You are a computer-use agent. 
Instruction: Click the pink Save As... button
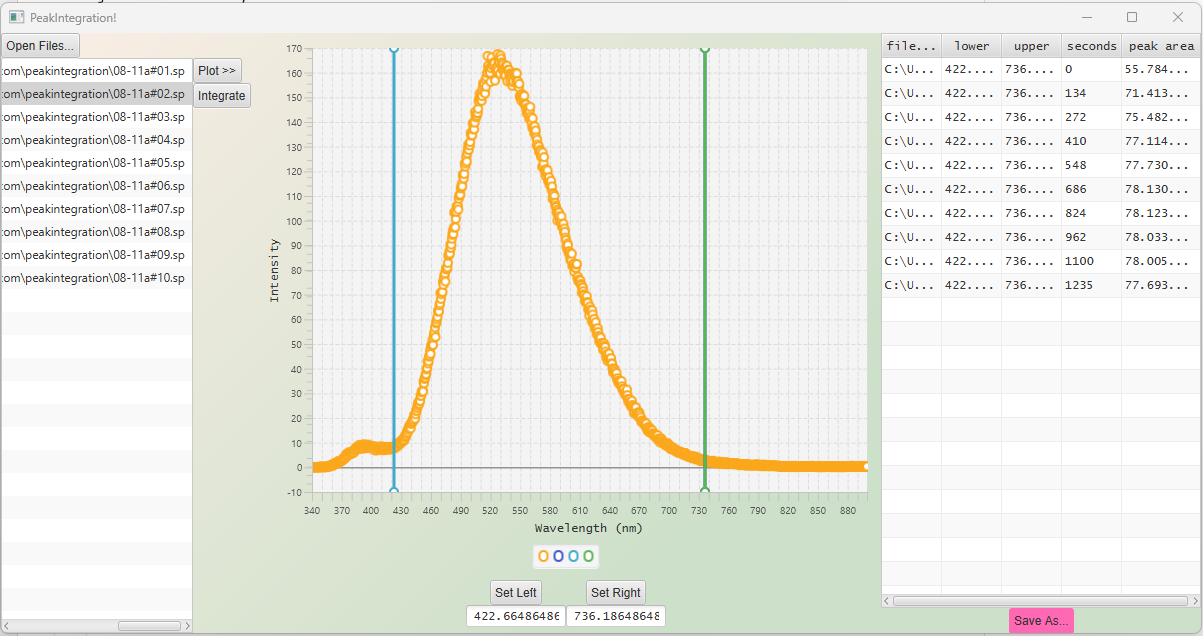[x=1041, y=621]
